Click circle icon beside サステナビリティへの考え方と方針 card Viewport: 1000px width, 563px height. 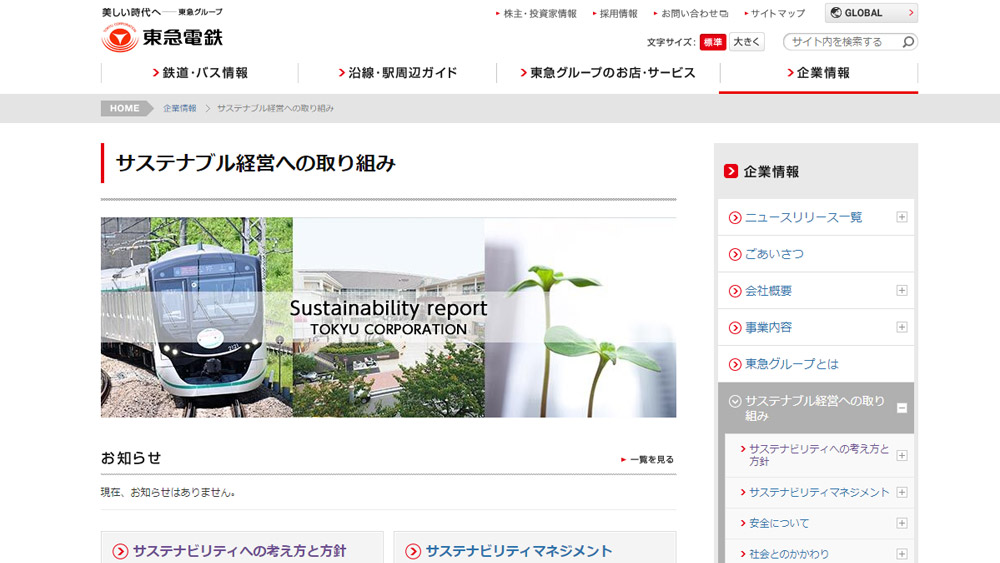(121, 551)
